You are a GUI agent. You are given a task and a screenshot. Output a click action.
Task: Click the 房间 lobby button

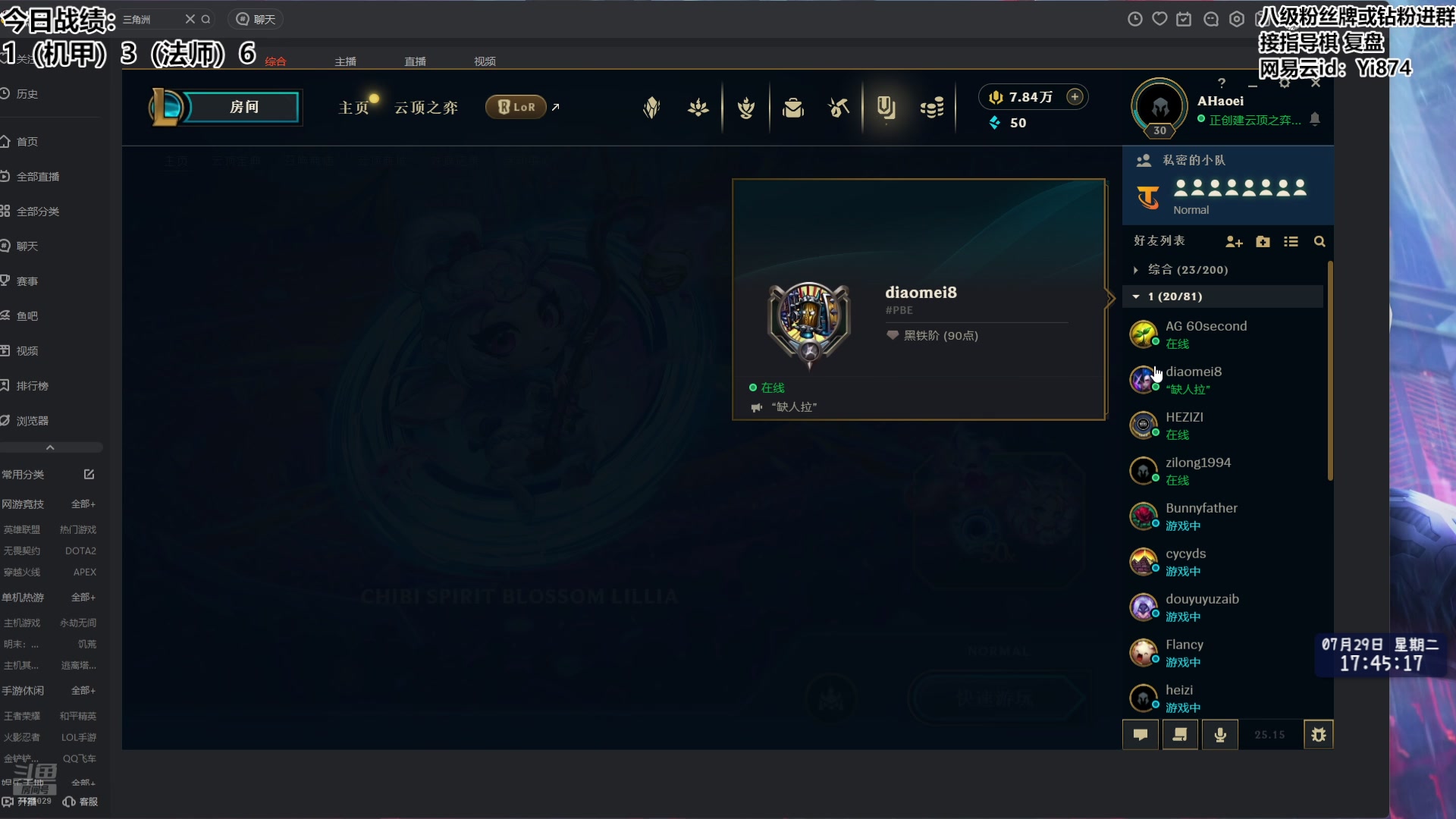(x=243, y=107)
